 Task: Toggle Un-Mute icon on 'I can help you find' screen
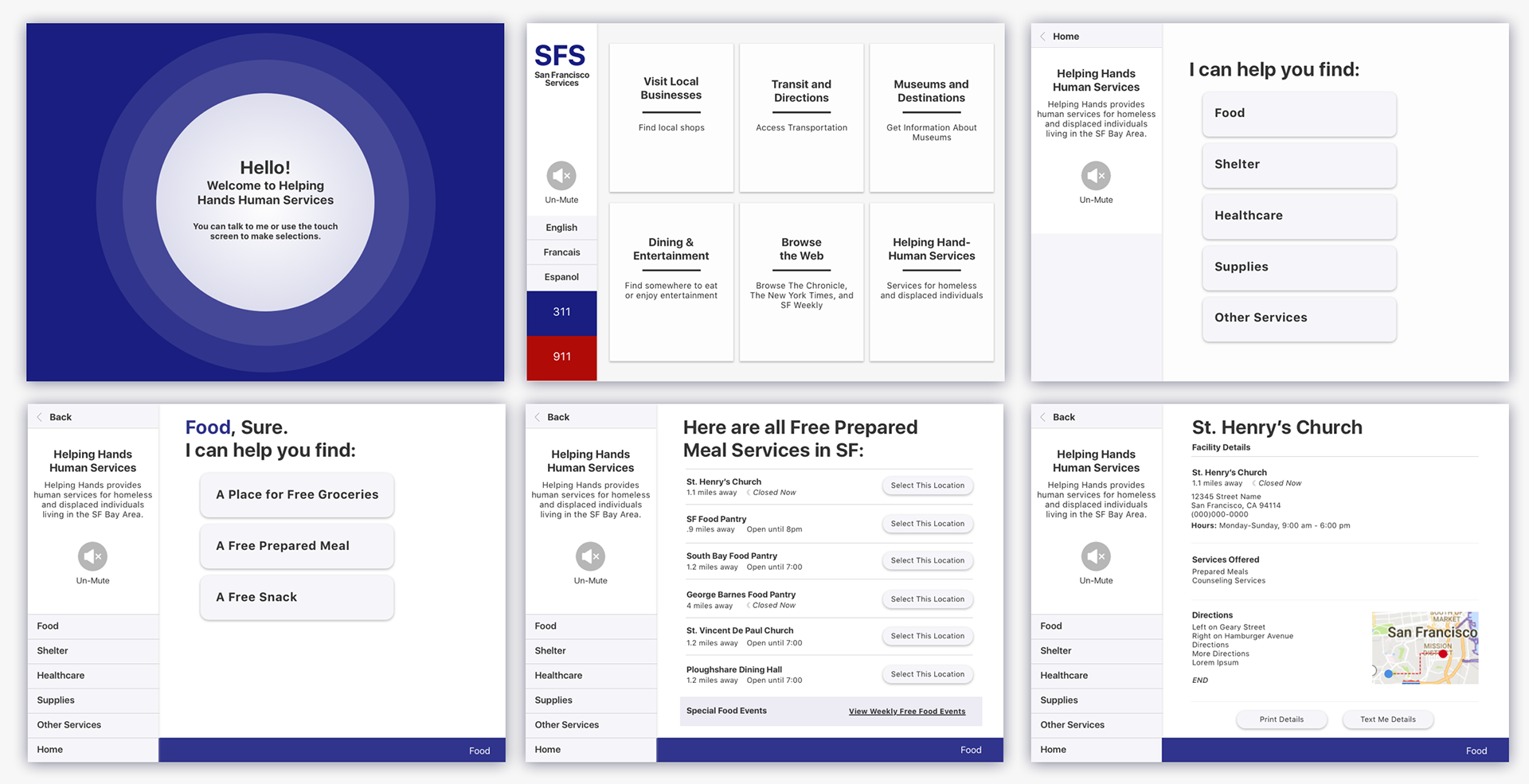[1096, 176]
